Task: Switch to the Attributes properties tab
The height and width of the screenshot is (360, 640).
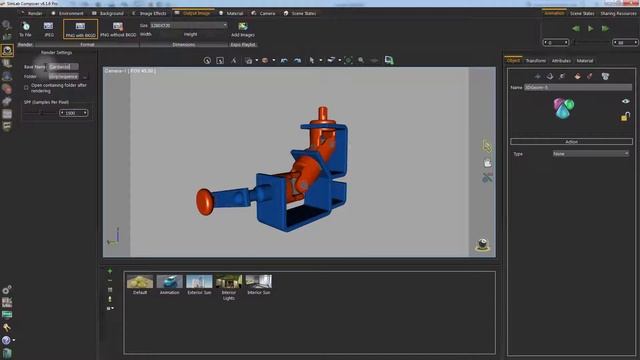Action: [x=561, y=61]
